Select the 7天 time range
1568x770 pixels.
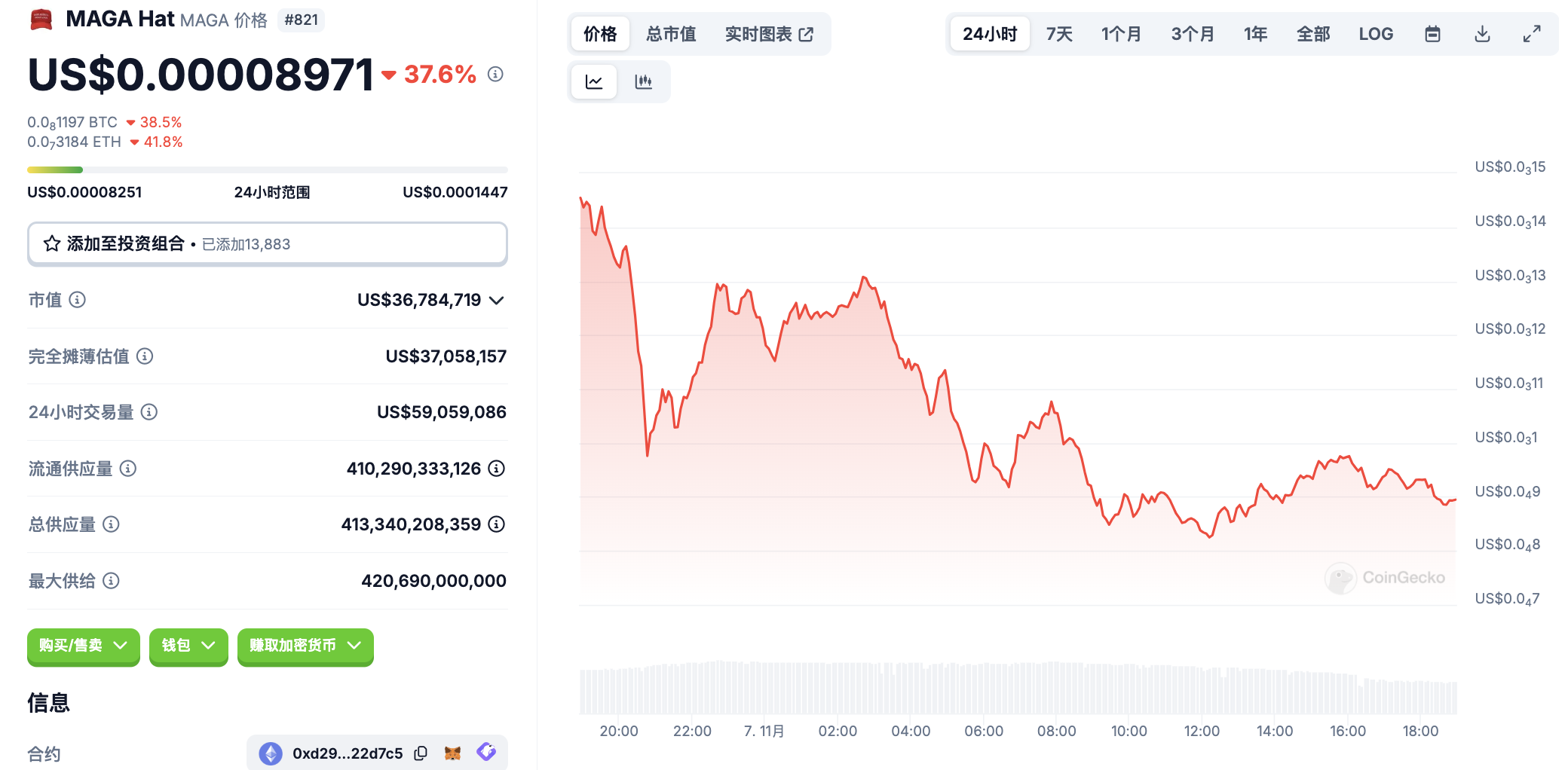(x=1058, y=34)
